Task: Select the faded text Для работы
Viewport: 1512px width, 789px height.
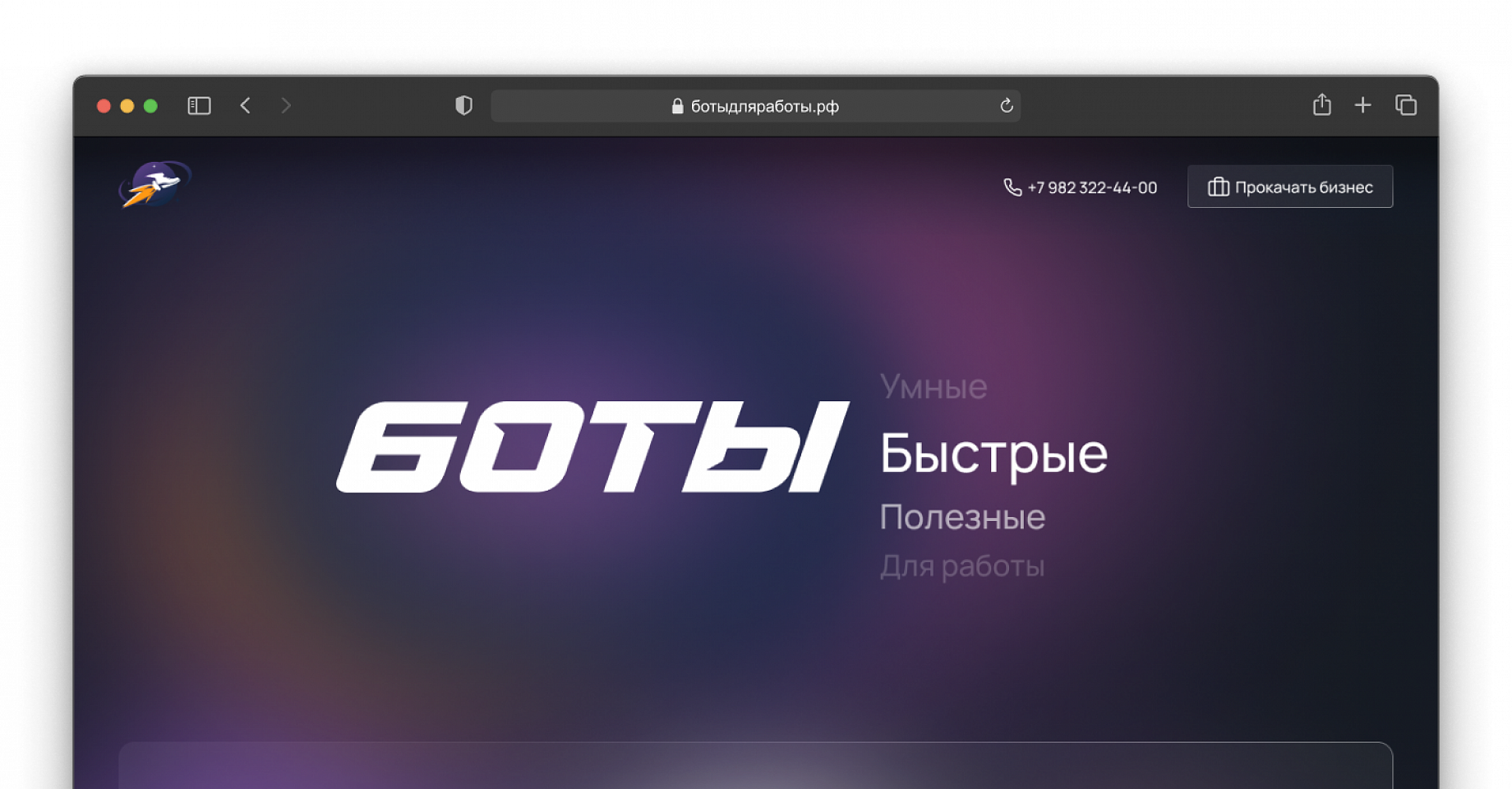Action: click(962, 565)
